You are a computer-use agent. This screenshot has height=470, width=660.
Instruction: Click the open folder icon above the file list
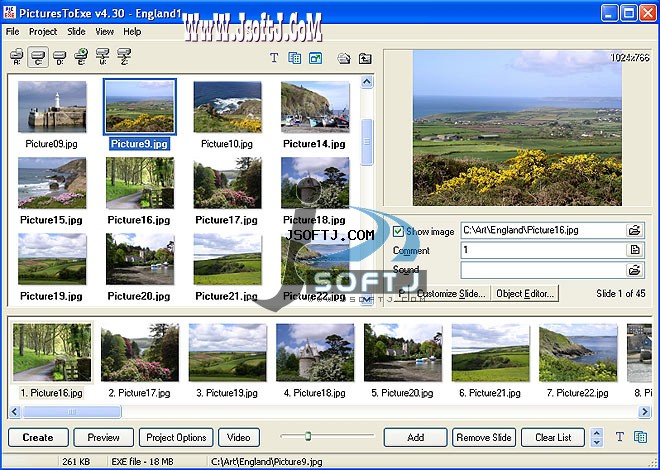pos(344,58)
